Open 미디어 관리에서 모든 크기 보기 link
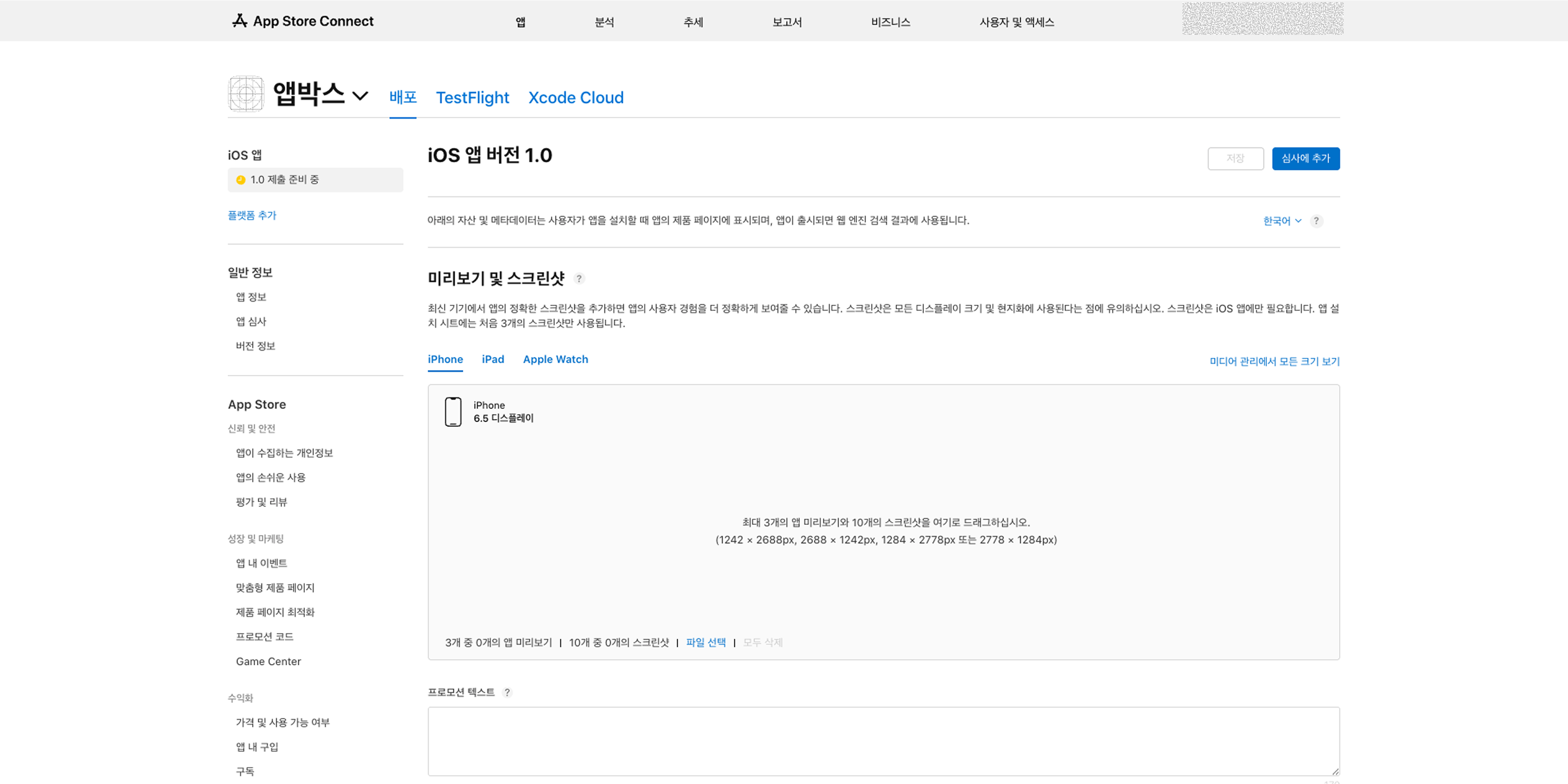Image resolution: width=1568 pixels, height=784 pixels. pos(1275,362)
